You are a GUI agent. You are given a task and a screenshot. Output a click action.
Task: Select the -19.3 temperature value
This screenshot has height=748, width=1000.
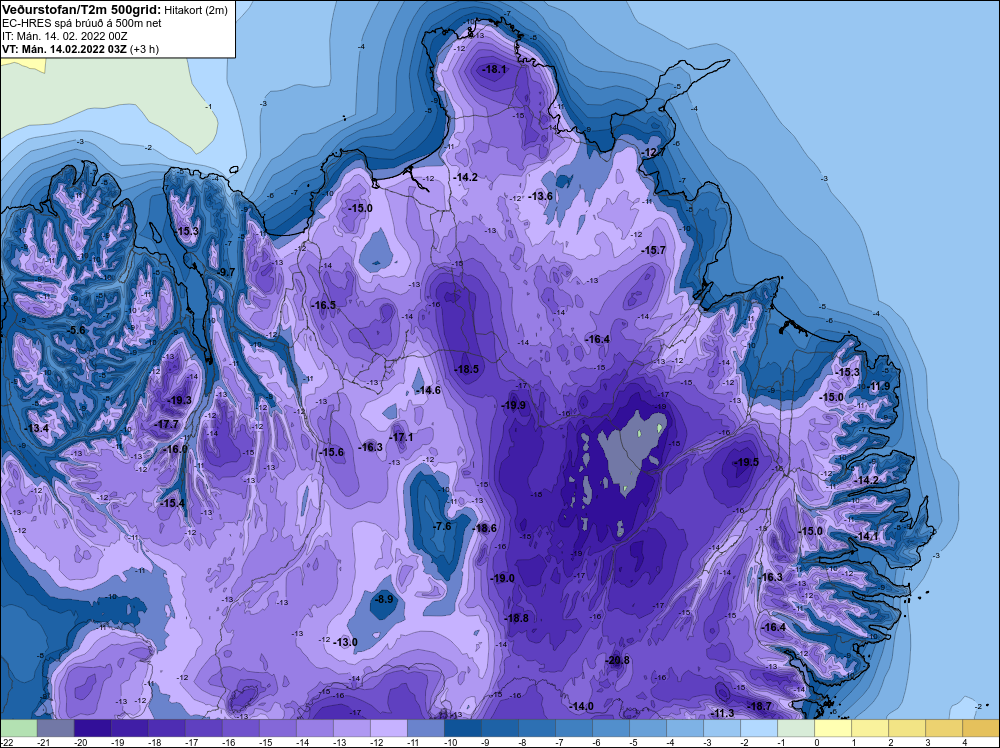tap(179, 400)
